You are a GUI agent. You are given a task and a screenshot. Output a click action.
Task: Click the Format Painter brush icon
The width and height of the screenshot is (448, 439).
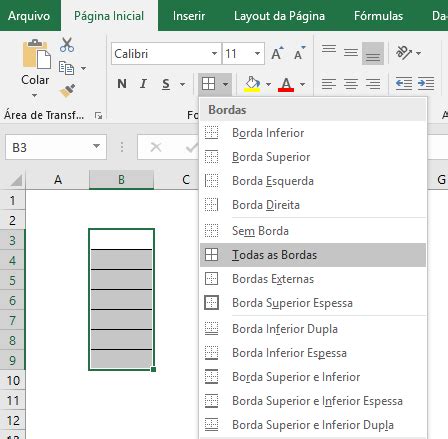pos(67,91)
